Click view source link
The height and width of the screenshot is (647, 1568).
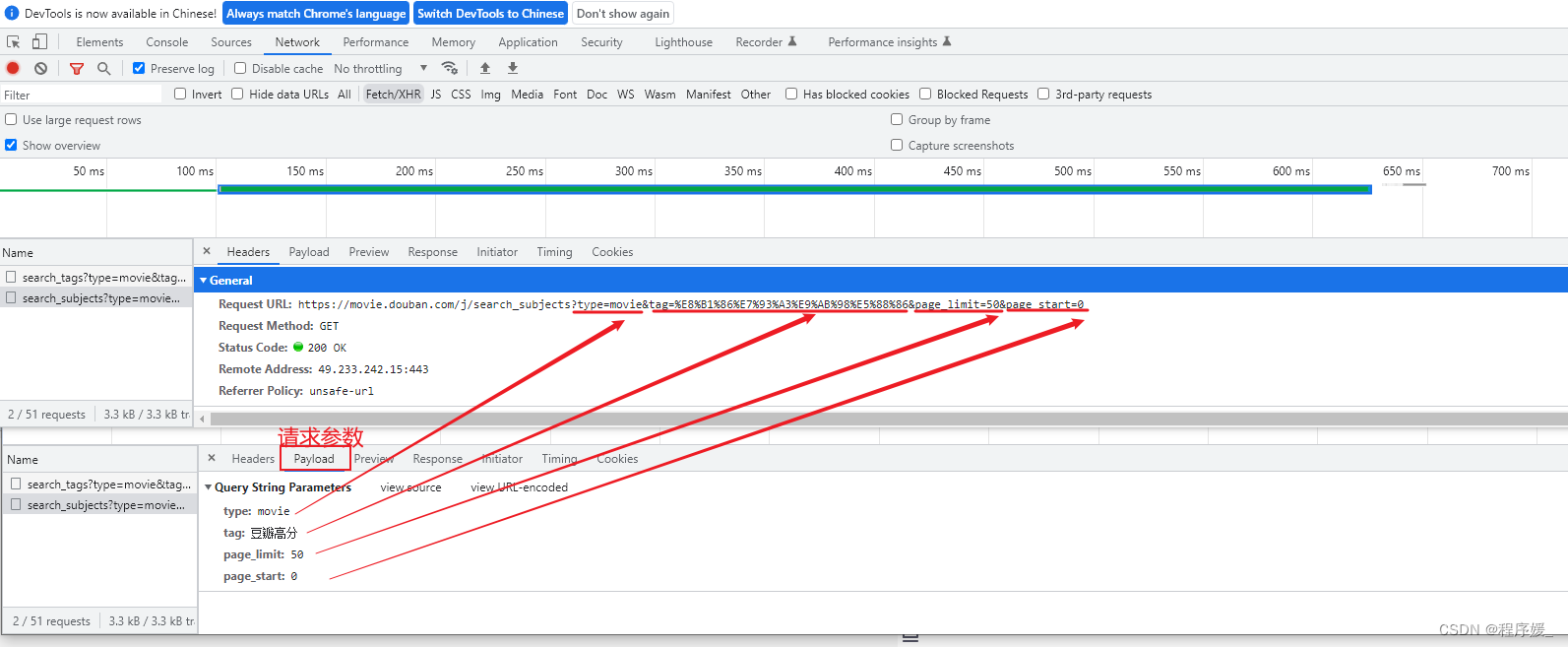(410, 487)
